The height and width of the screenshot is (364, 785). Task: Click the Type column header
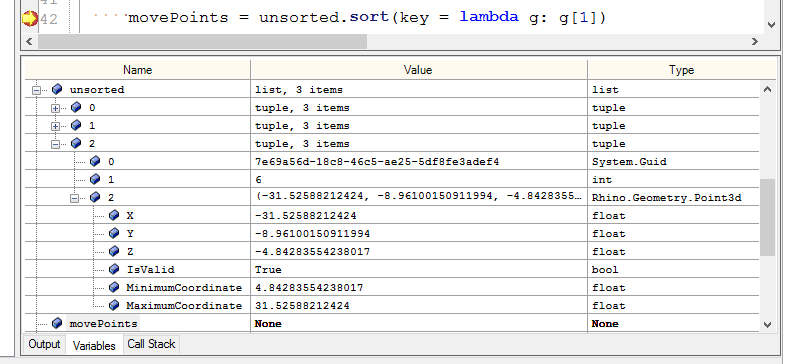[x=681, y=70]
